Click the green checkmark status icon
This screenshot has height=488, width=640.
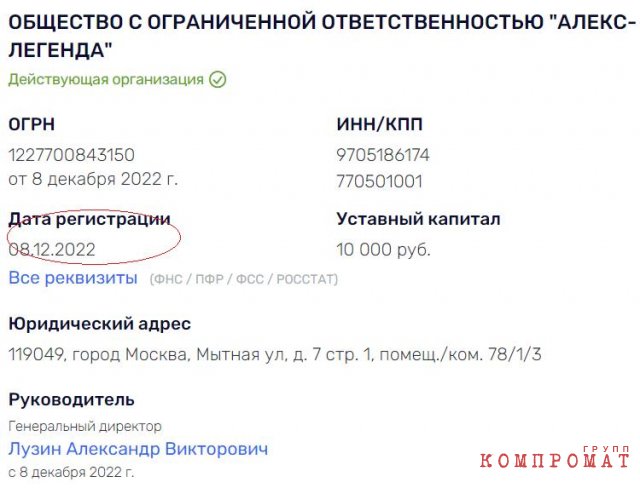click(x=218, y=79)
